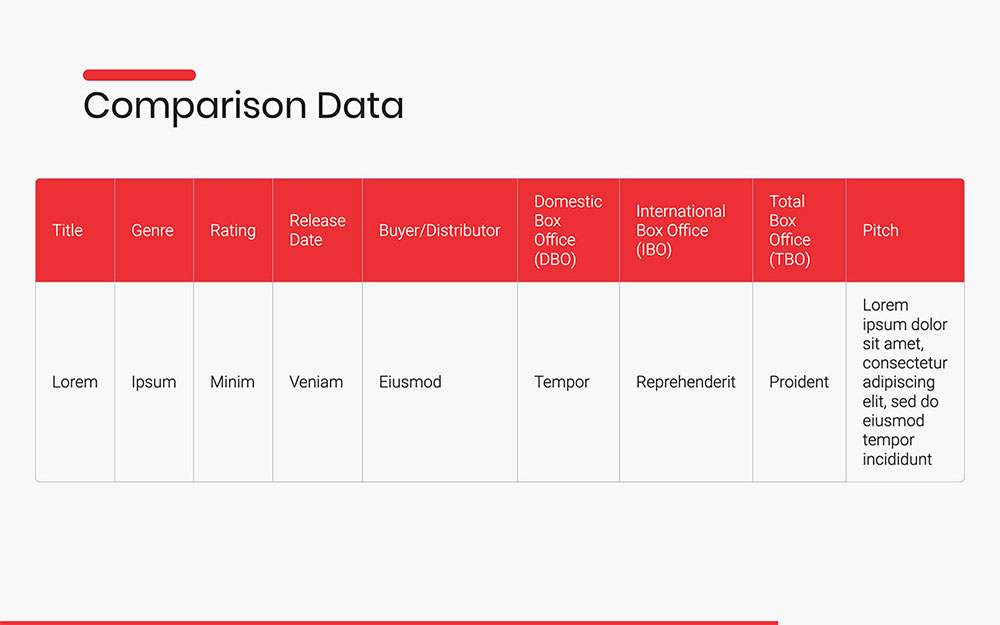Select the Total Box Office (TBO) header

[x=790, y=230]
